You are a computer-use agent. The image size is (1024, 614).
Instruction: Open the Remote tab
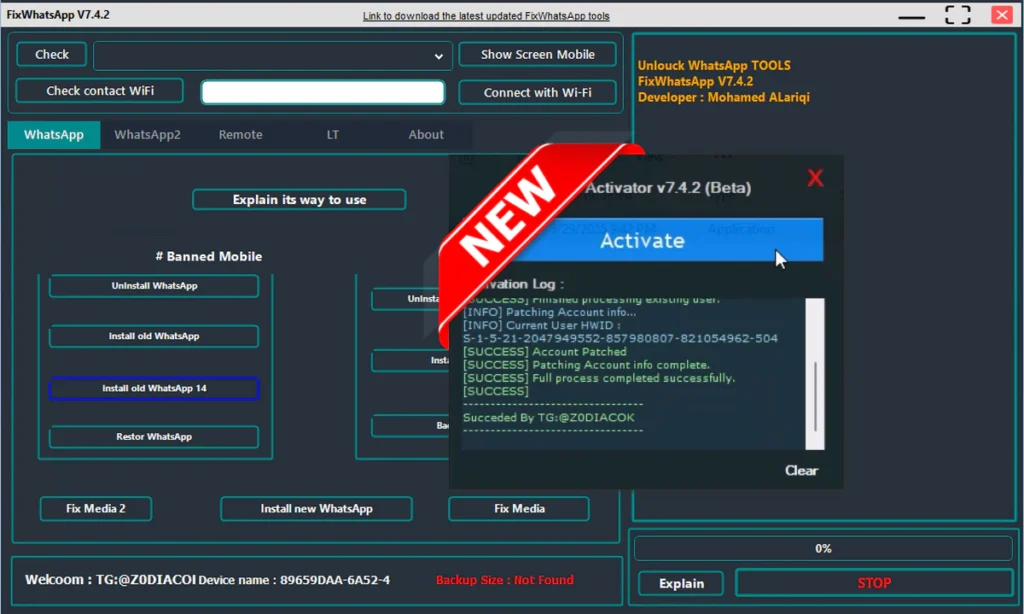tap(240, 135)
